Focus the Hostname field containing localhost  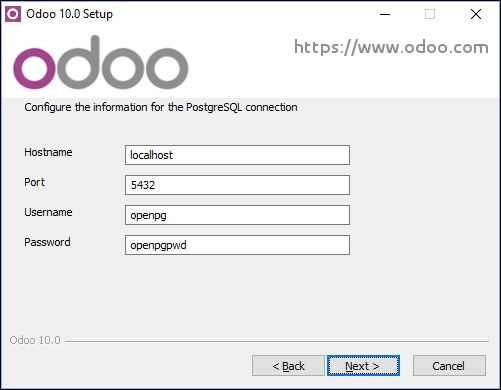[237, 155]
